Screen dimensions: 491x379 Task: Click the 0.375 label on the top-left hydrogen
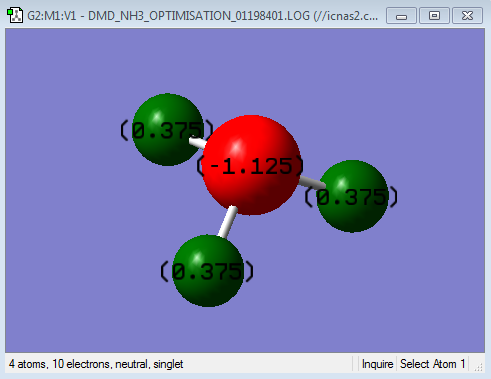click(x=167, y=130)
